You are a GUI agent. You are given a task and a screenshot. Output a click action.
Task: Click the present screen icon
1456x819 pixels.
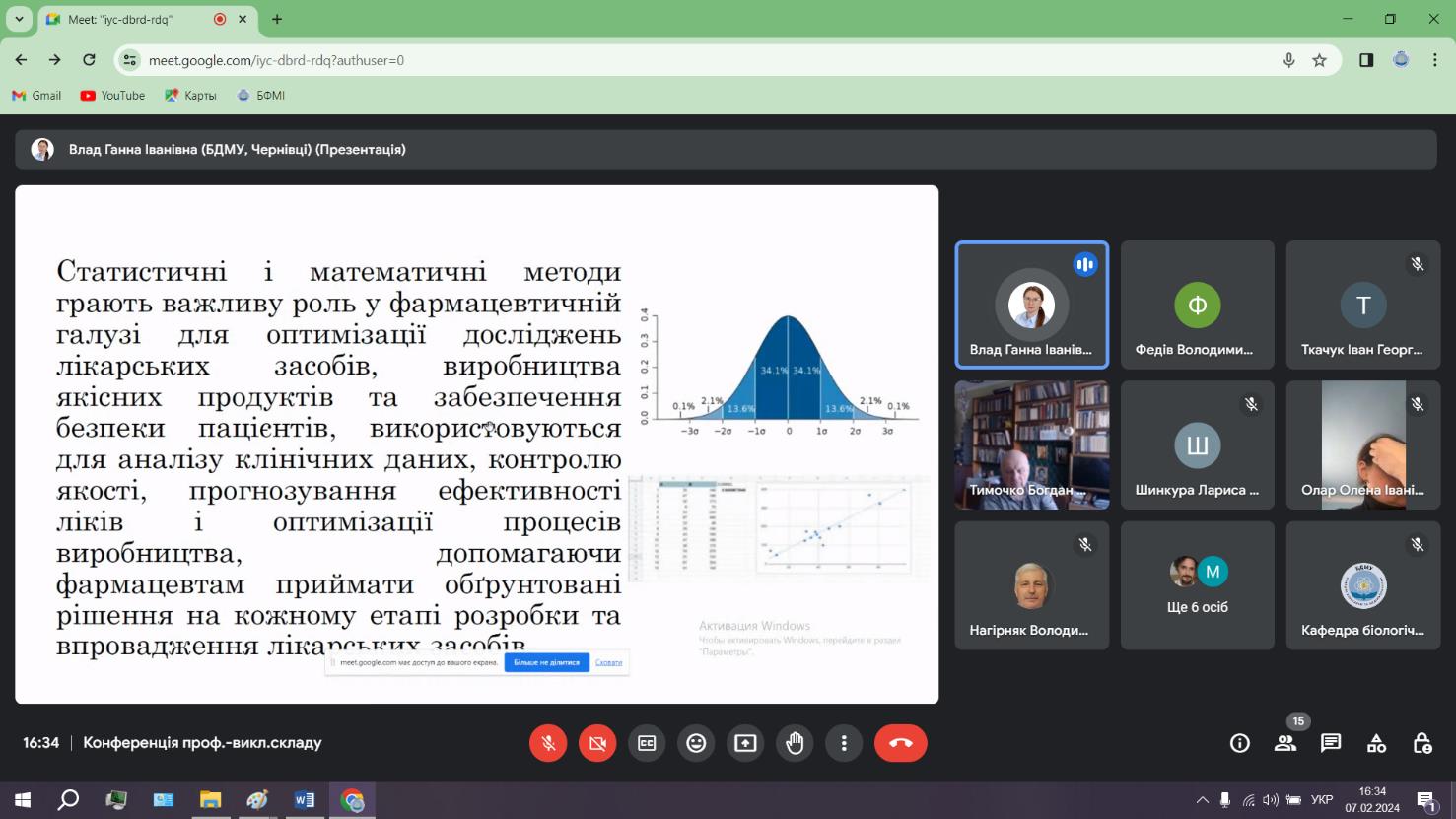click(745, 743)
